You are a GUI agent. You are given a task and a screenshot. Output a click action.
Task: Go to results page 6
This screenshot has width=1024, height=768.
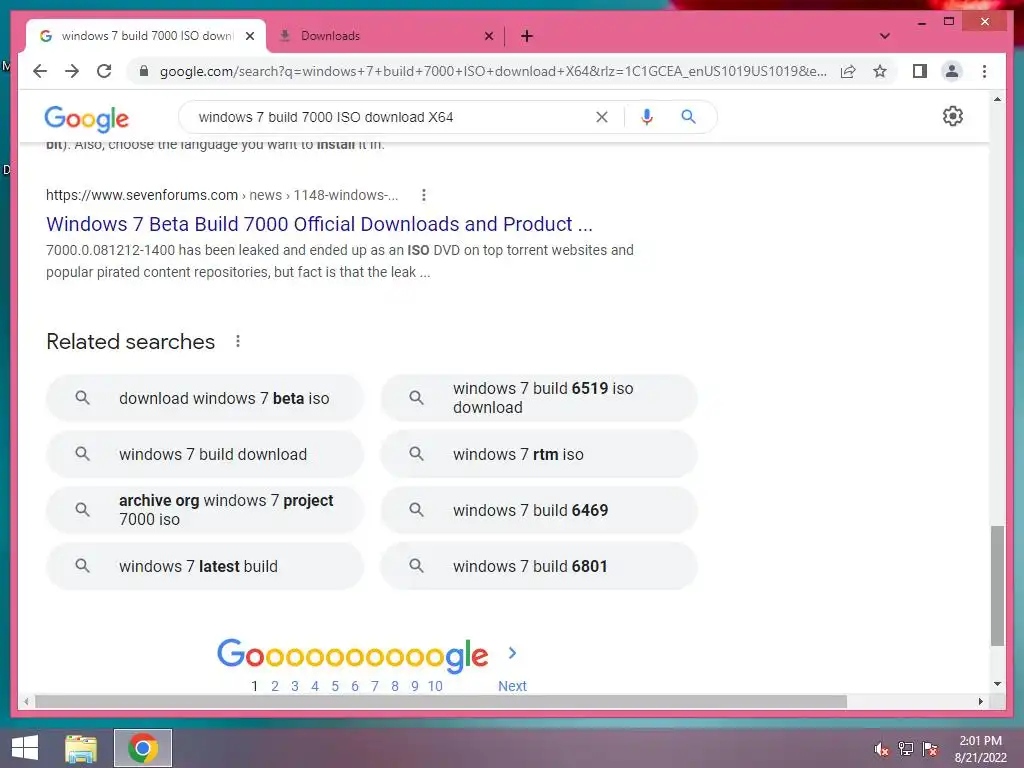click(355, 686)
